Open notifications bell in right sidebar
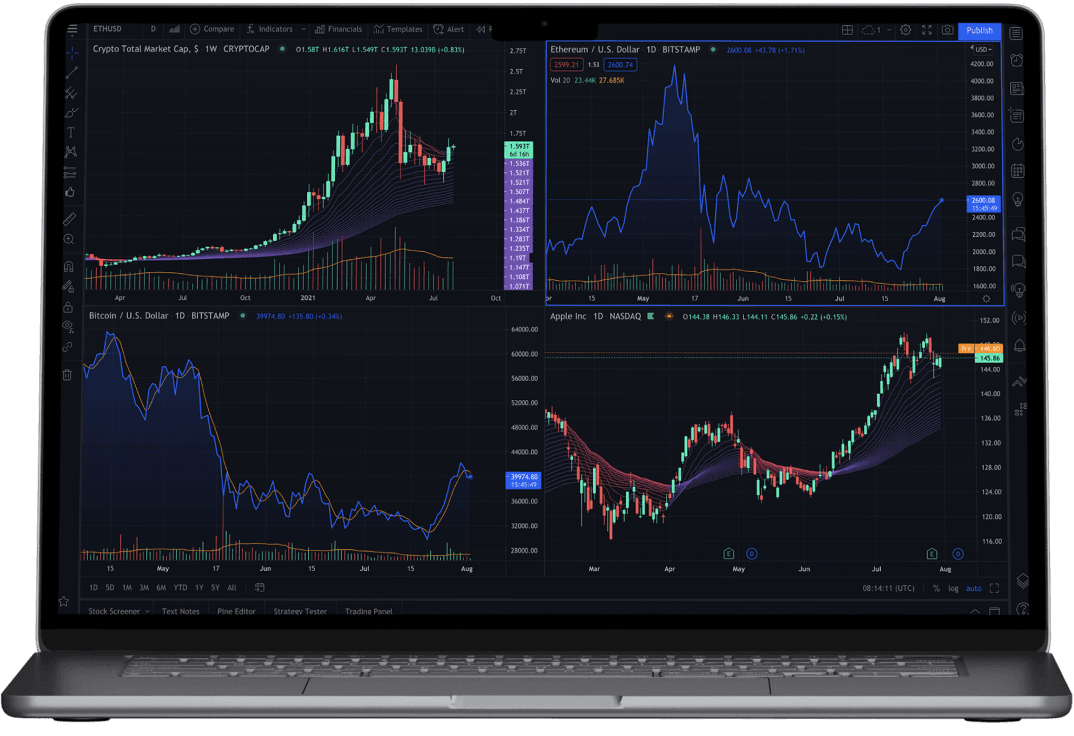The image size is (1074, 736). click(x=1020, y=346)
